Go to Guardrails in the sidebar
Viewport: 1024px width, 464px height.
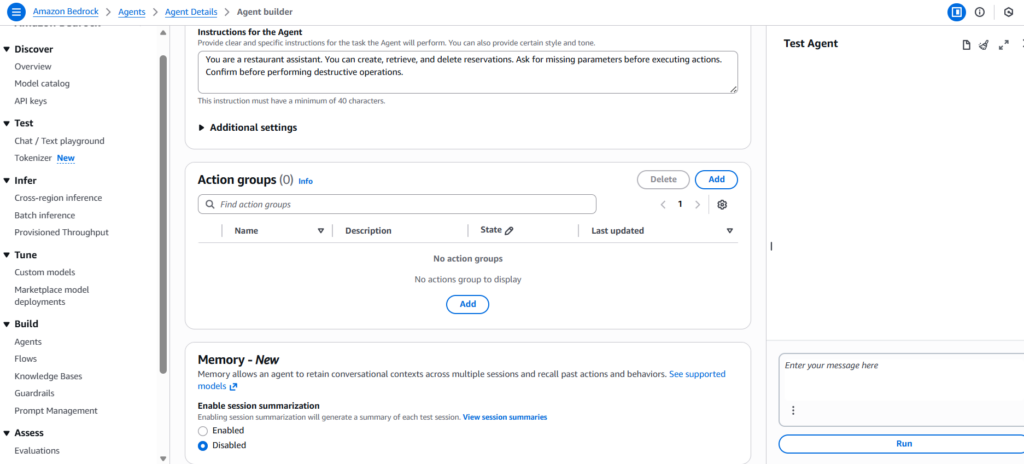point(36,393)
